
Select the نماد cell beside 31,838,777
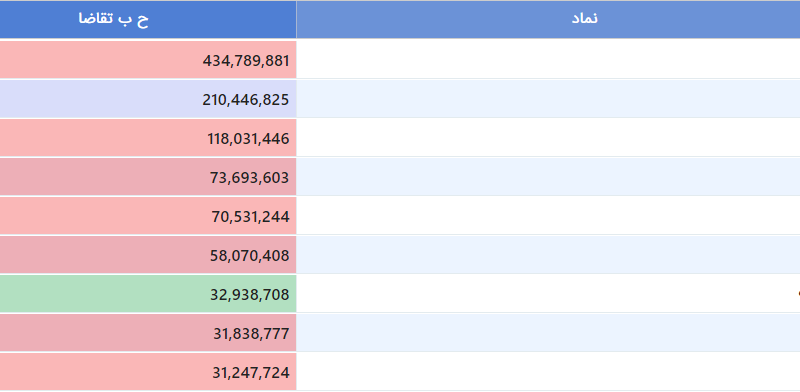(x=548, y=333)
